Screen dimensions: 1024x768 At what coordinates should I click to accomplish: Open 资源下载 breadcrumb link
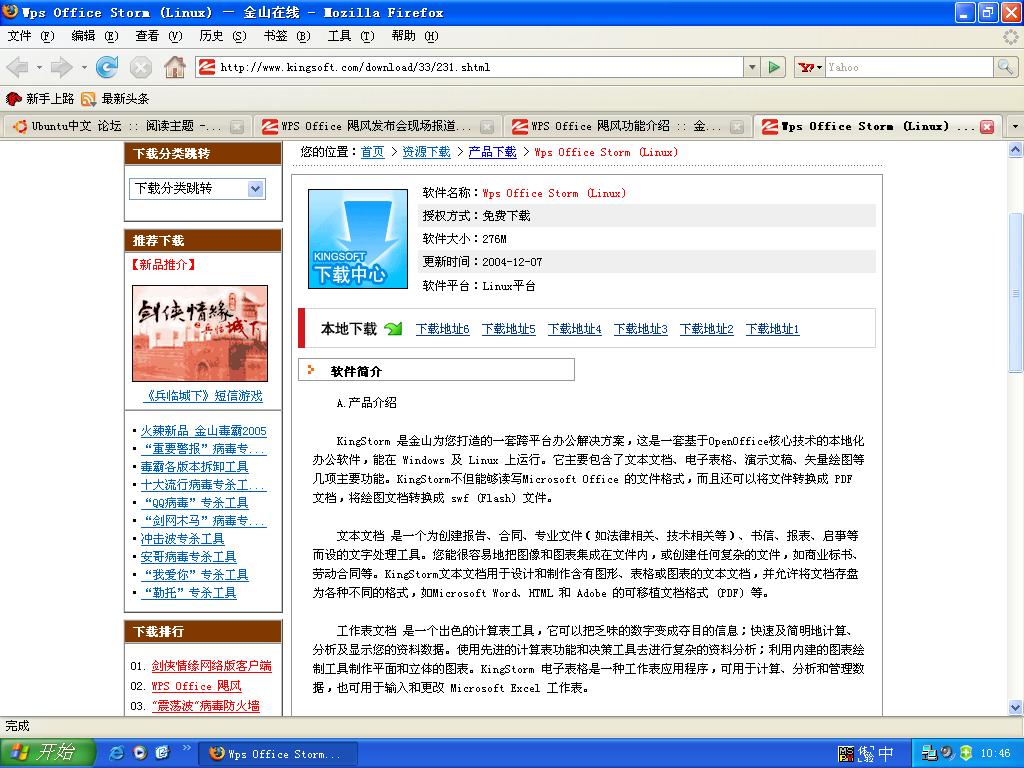pyautogui.click(x=426, y=152)
